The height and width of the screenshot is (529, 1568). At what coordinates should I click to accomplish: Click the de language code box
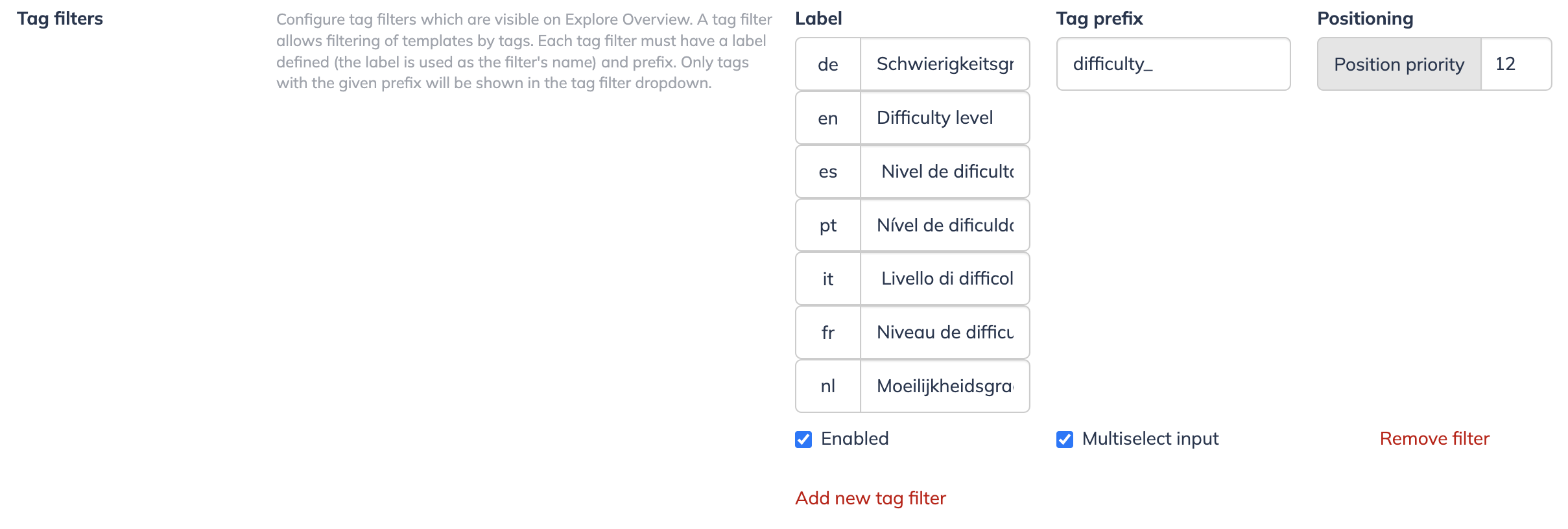pos(828,64)
